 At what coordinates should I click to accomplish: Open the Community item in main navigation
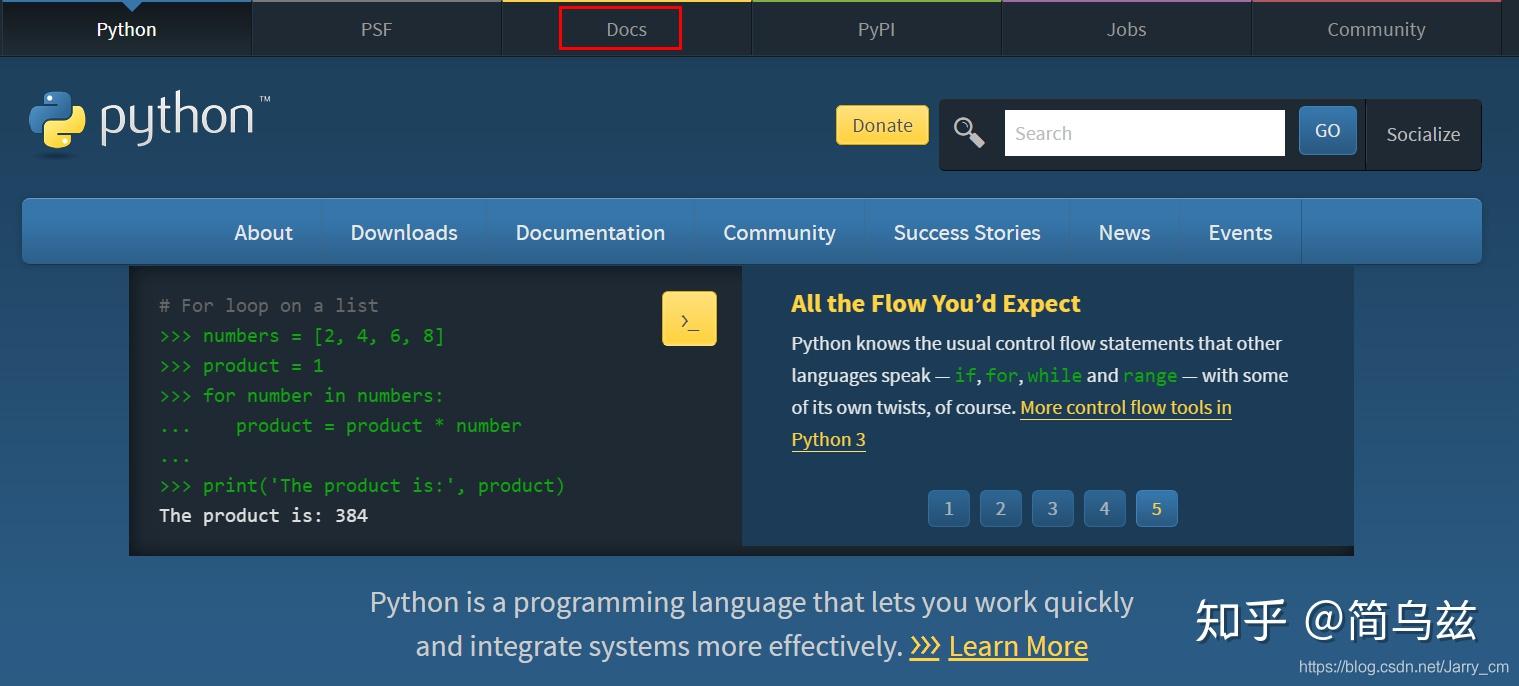pyautogui.click(x=779, y=232)
